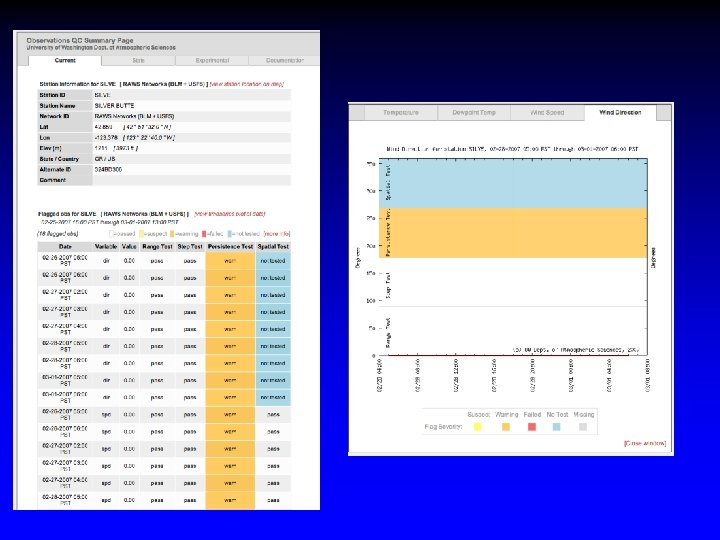Select the Temperature tab in plot window
The height and width of the screenshot is (540, 720).
(x=401, y=112)
